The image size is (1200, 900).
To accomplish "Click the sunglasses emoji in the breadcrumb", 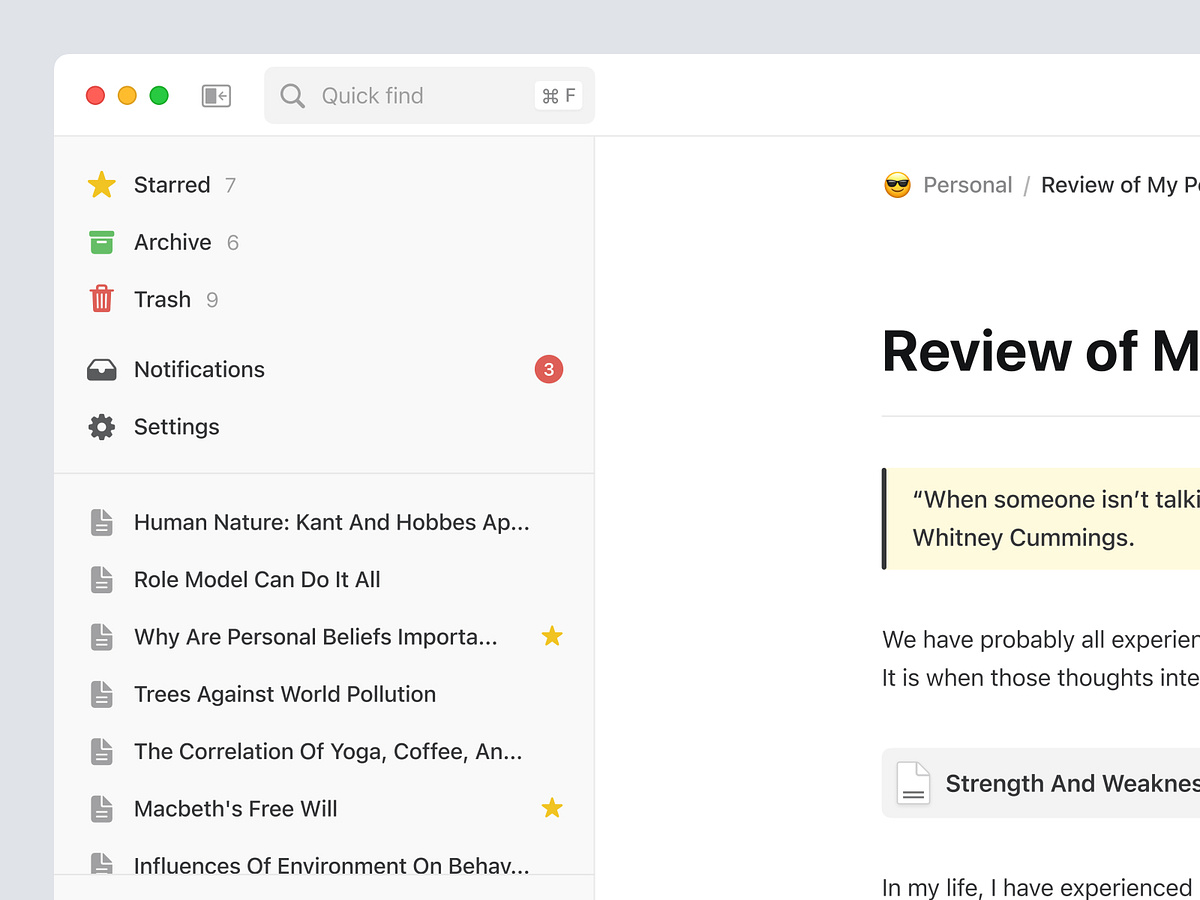I will tap(897, 184).
